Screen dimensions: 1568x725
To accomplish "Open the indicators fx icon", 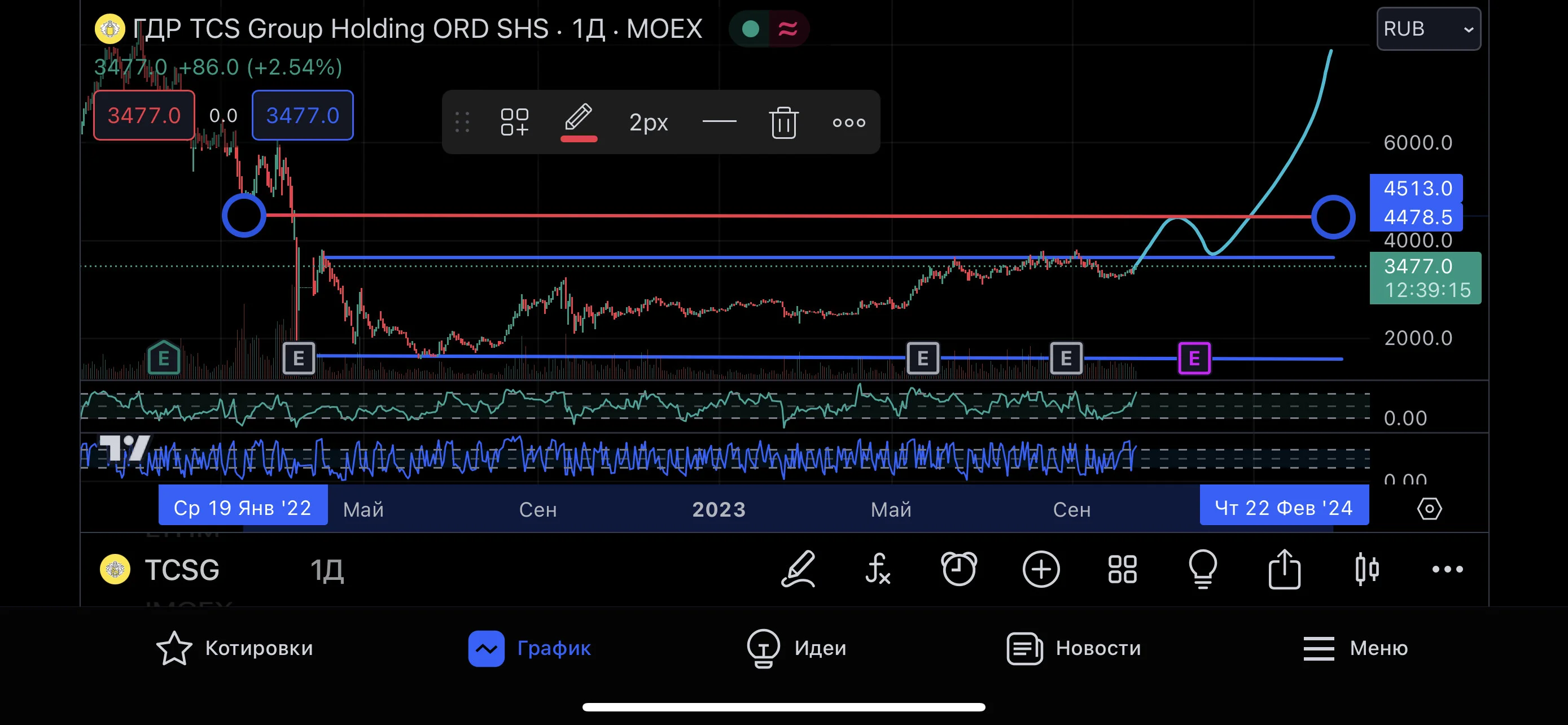I will (878, 569).
